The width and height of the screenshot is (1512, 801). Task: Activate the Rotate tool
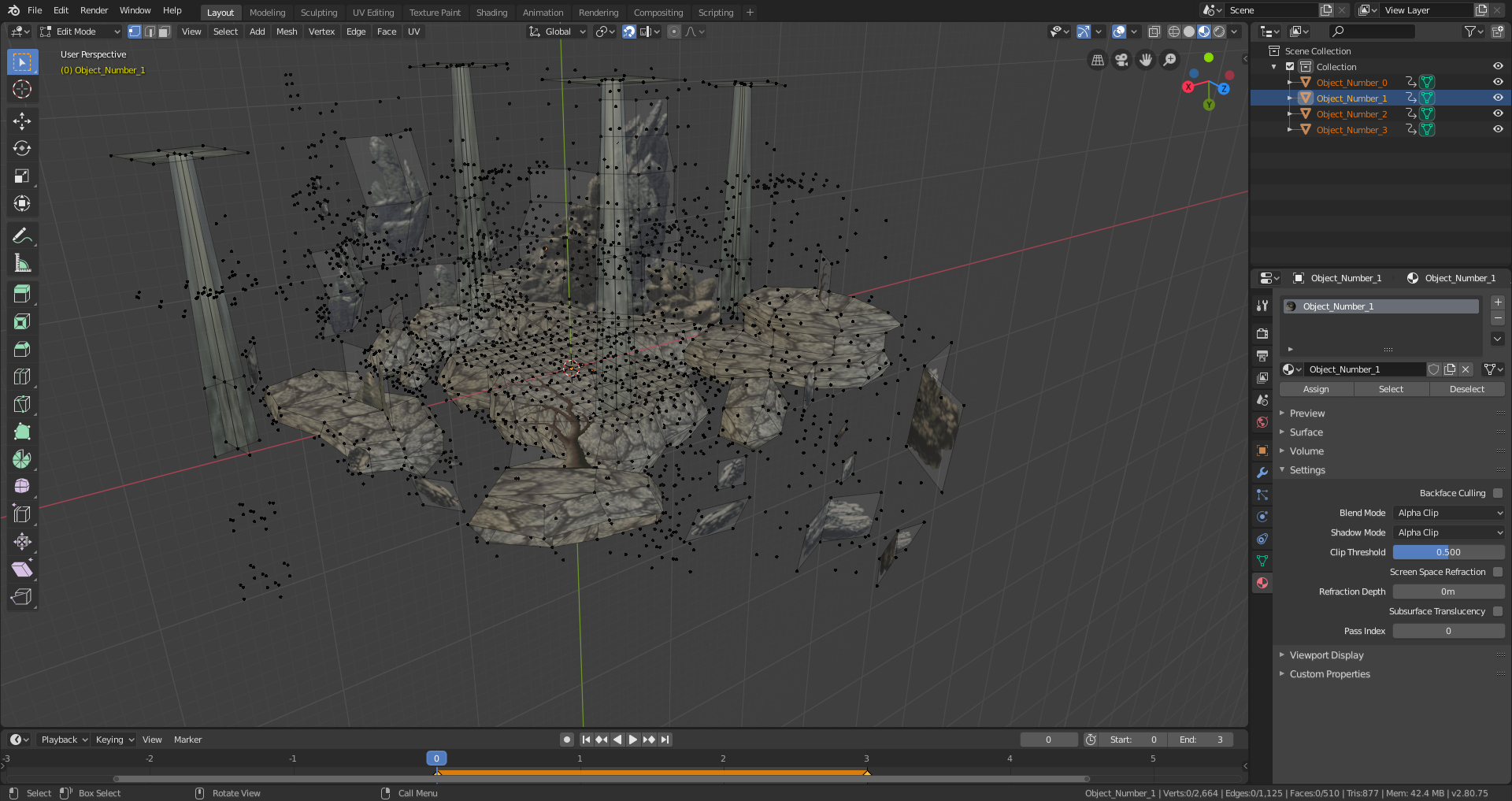pyautogui.click(x=22, y=148)
